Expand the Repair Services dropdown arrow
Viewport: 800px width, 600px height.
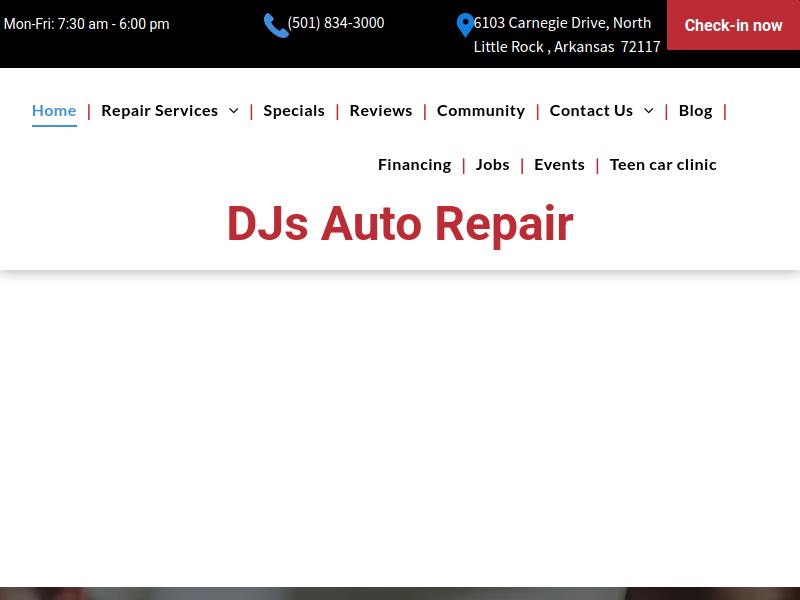pos(234,111)
